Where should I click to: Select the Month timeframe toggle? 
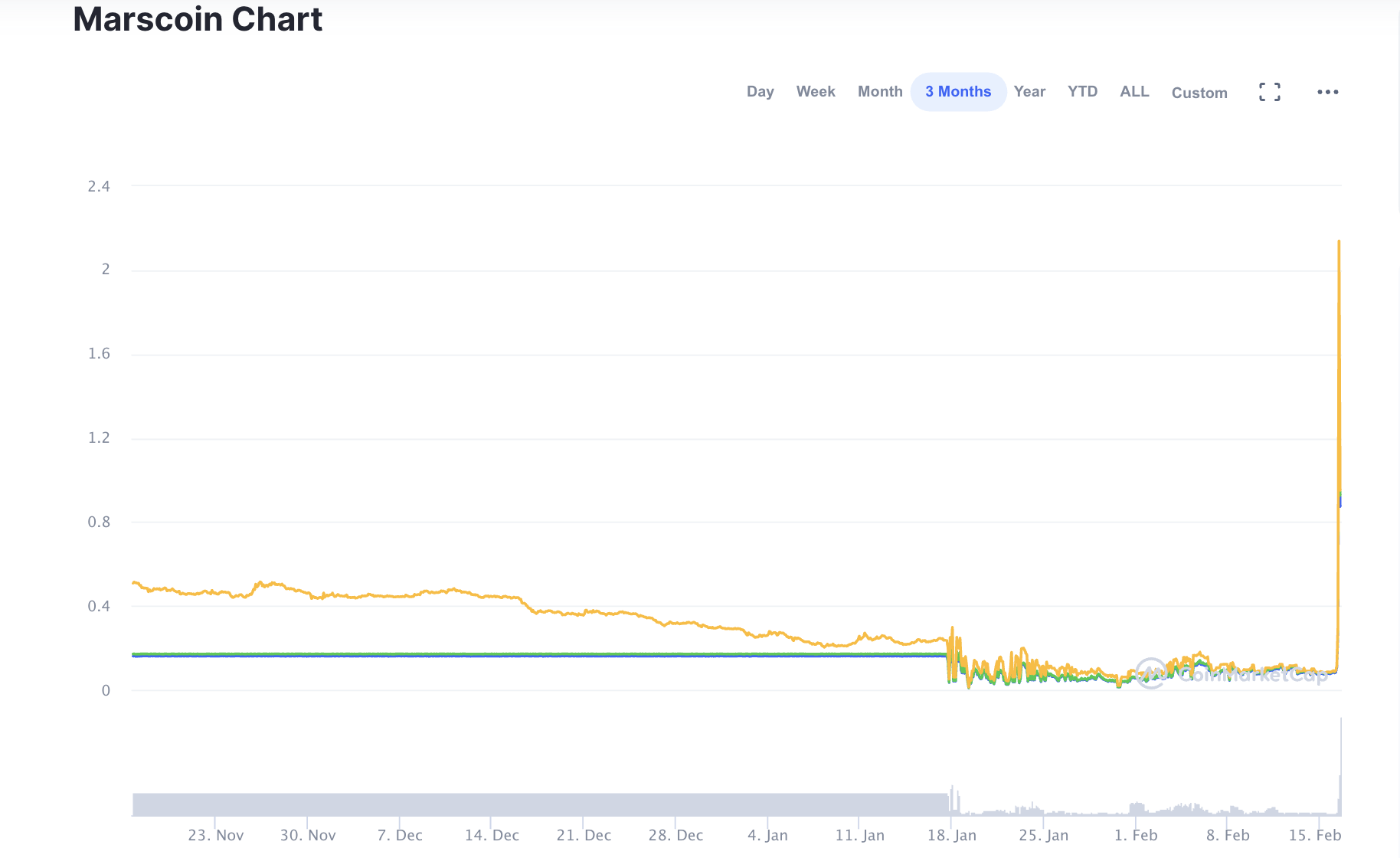tap(879, 91)
